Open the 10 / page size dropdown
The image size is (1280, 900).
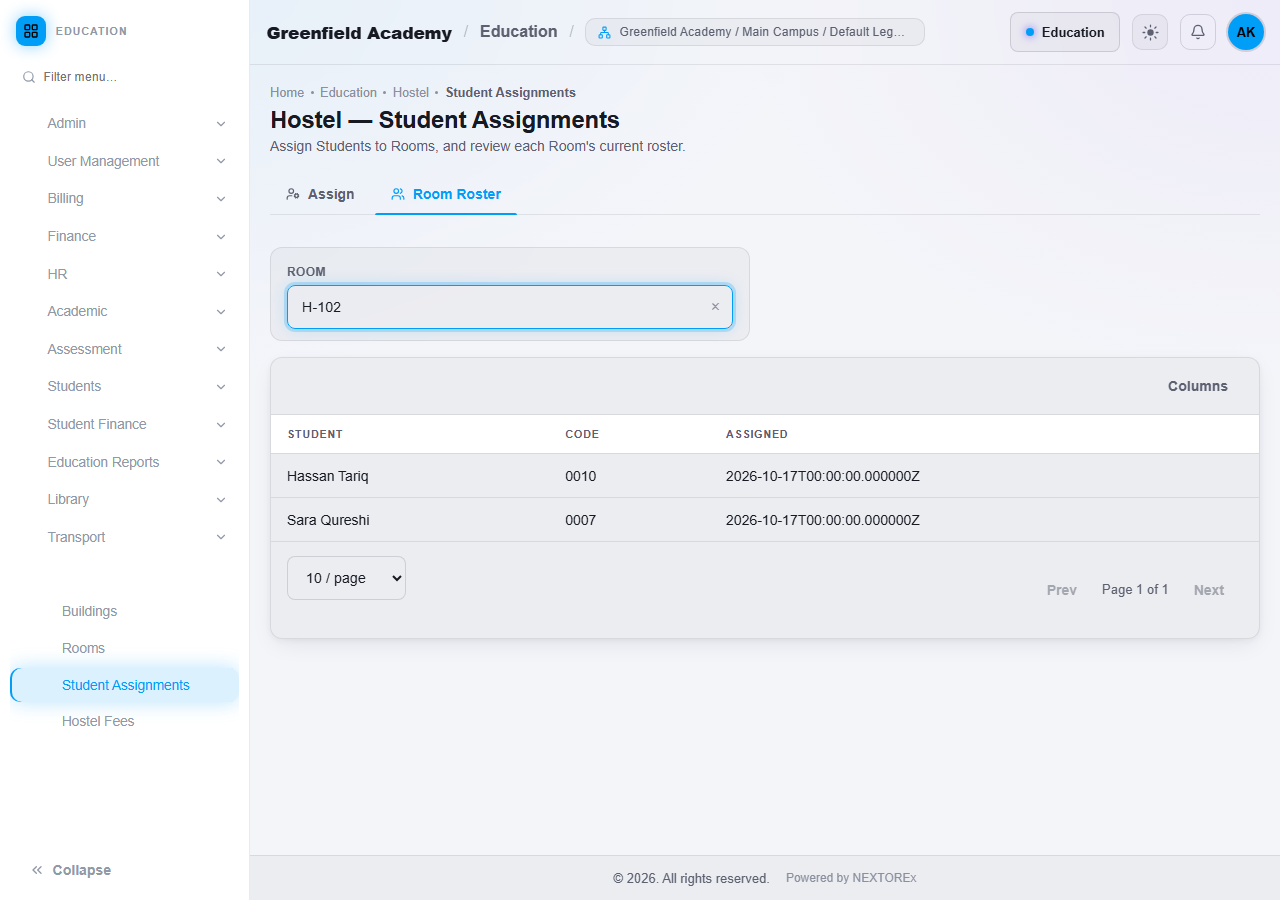pos(346,578)
